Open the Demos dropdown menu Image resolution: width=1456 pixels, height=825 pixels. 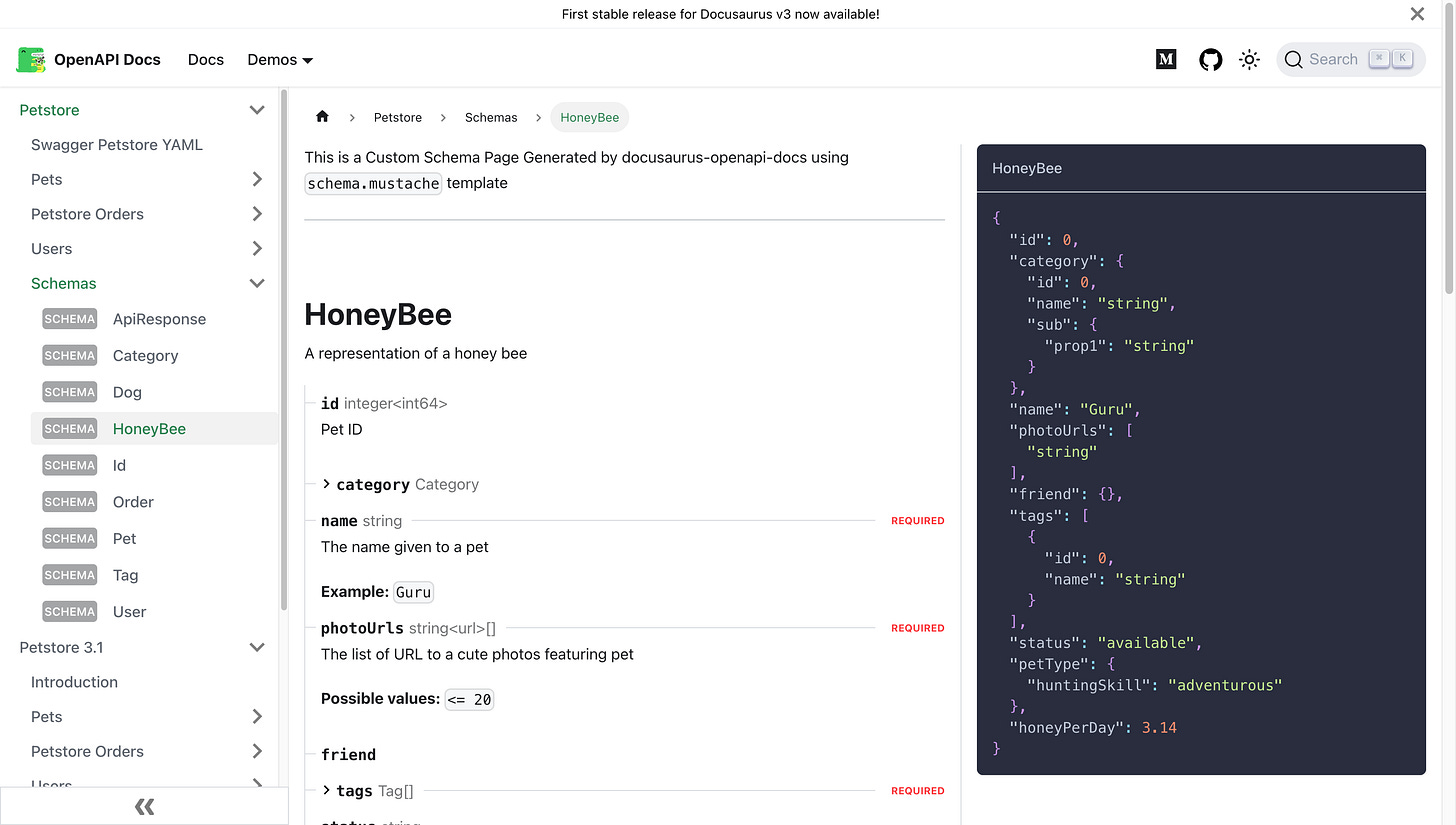280,59
